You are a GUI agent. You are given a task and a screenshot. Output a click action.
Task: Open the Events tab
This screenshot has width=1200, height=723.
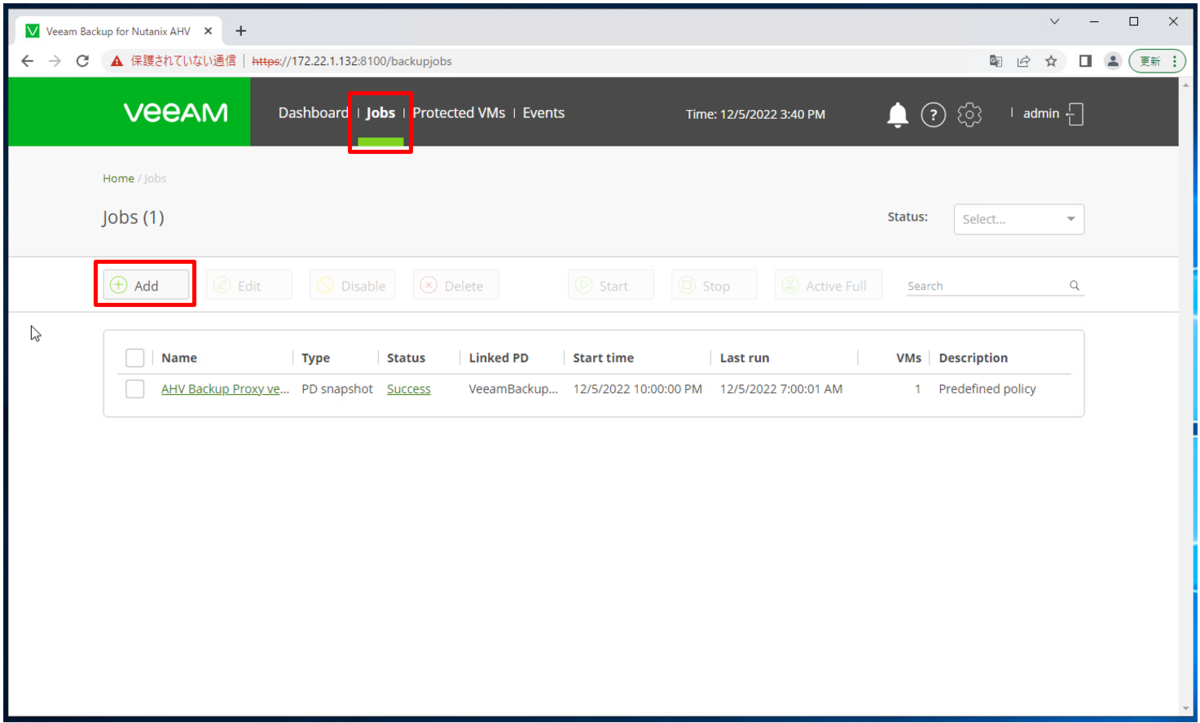pos(544,113)
